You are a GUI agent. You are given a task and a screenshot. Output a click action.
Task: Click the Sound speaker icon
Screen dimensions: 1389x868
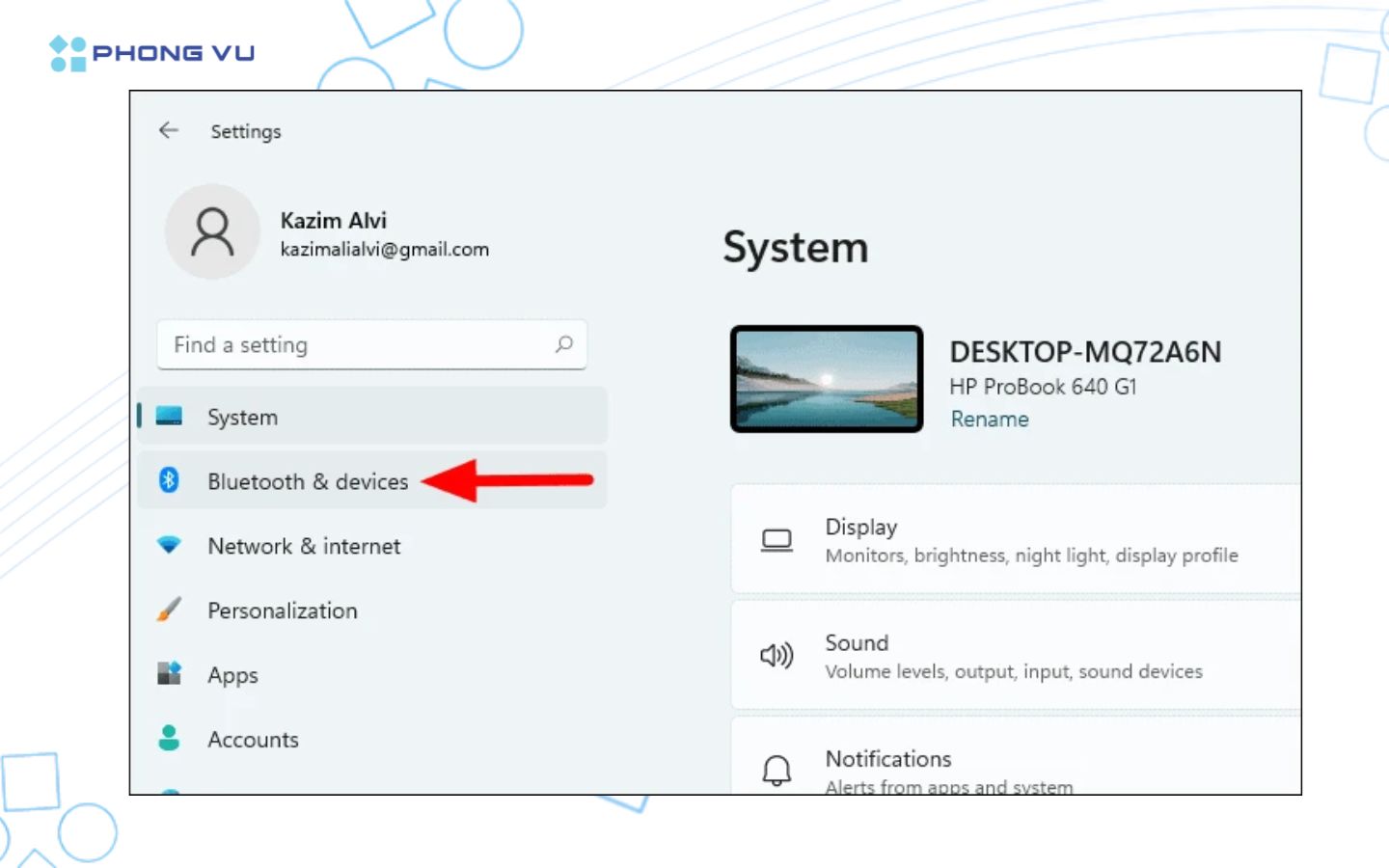coord(776,656)
